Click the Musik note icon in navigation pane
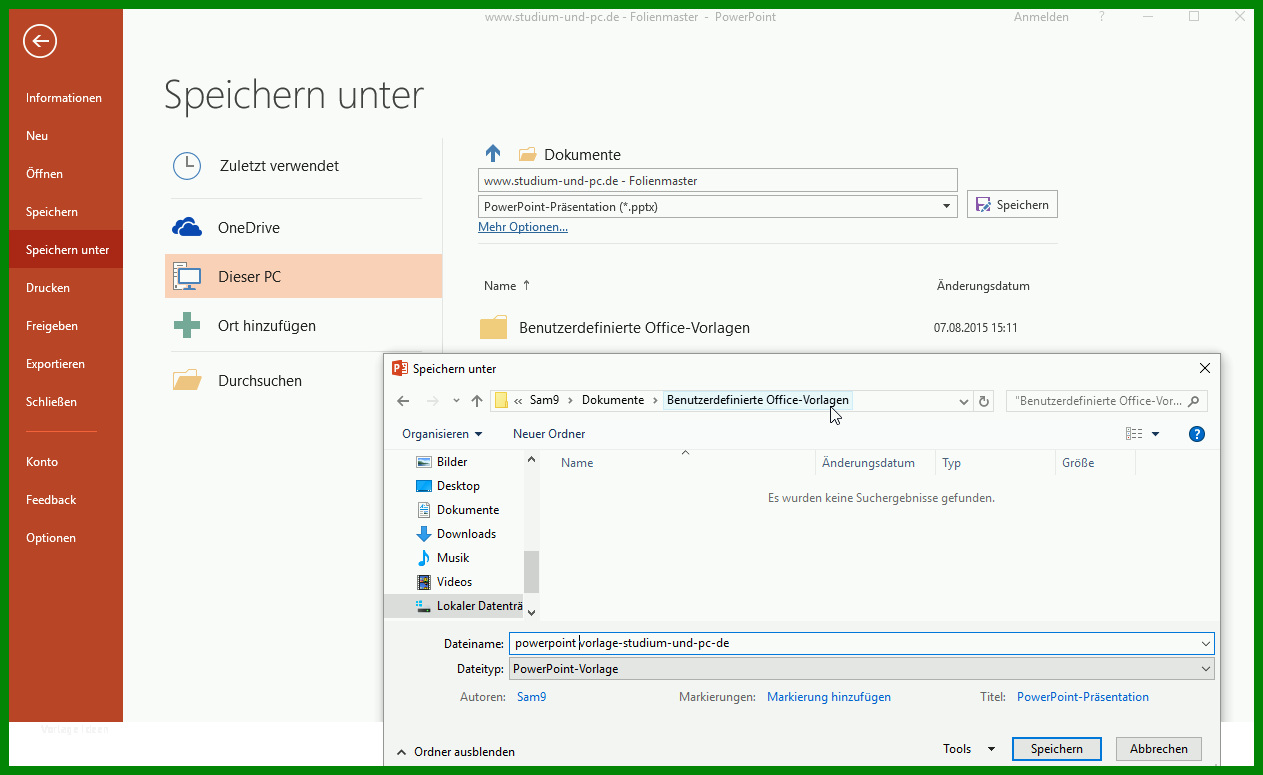 click(x=424, y=558)
